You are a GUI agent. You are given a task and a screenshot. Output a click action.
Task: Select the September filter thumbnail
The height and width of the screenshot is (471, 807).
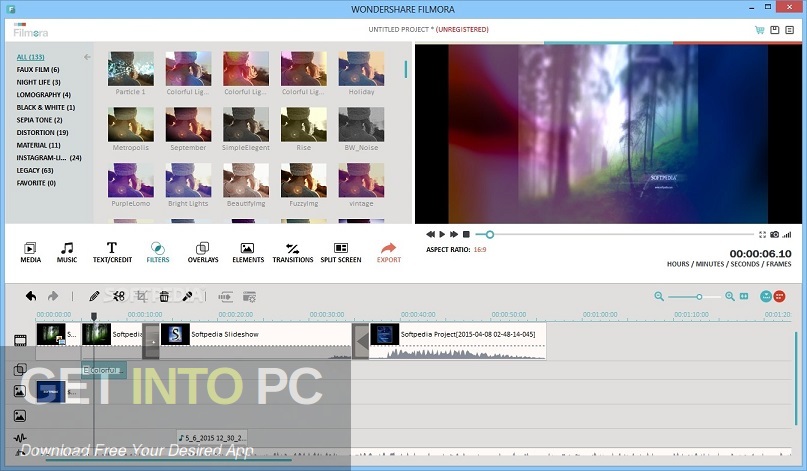tap(188, 124)
